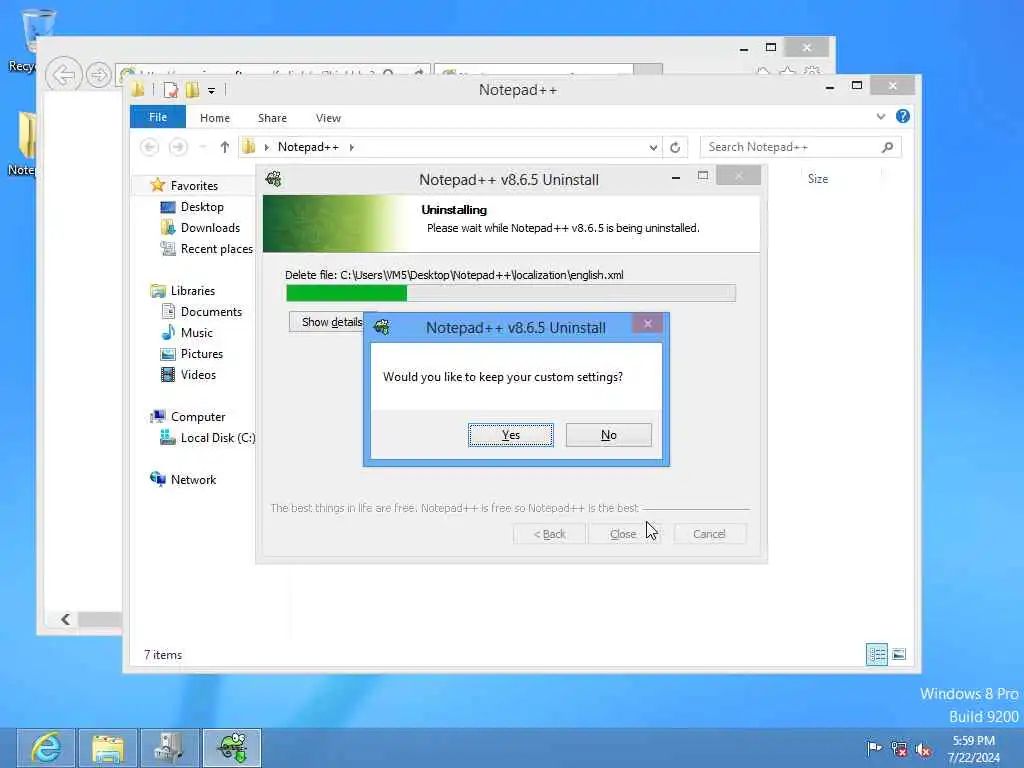Open address bar history dropdown
The height and width of the screenshot is (768, 1024).
coord(653,148)
